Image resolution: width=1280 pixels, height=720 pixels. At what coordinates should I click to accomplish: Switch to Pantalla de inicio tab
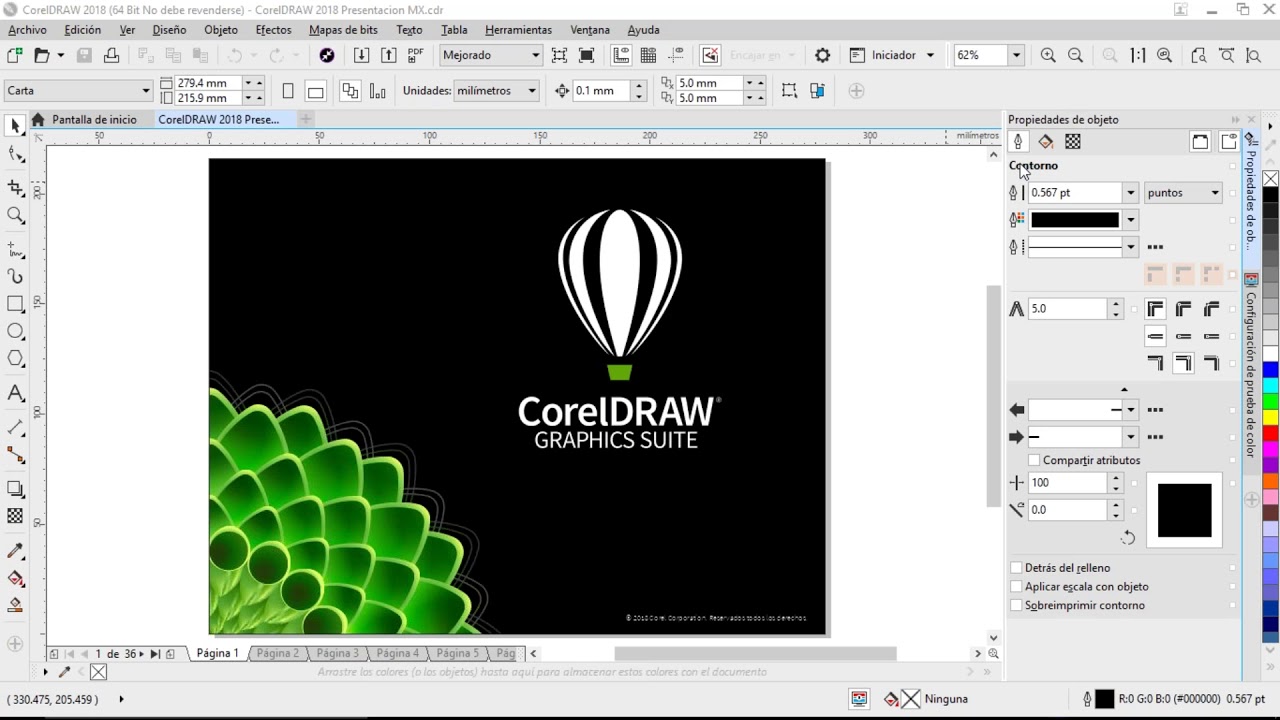[x=94, y=120]
